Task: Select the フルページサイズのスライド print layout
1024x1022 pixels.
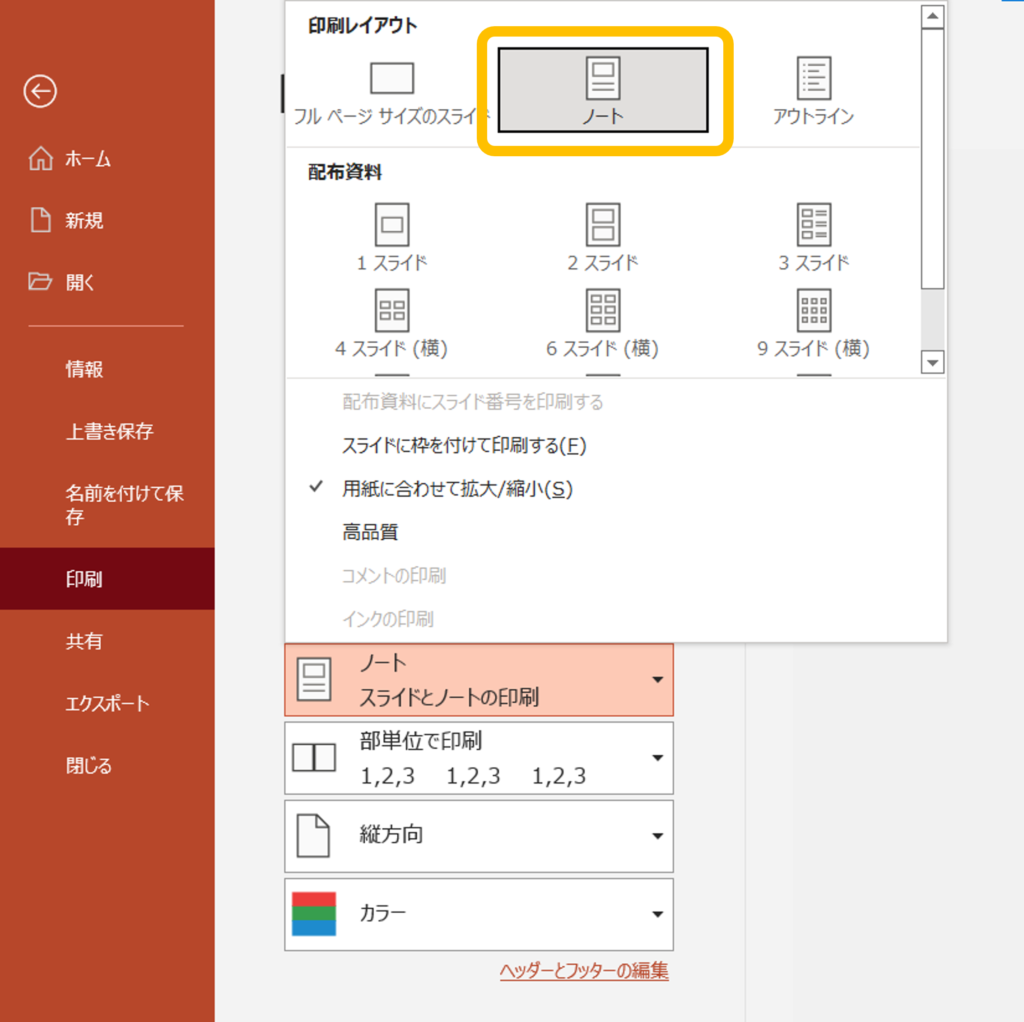Action: [391, 88]
